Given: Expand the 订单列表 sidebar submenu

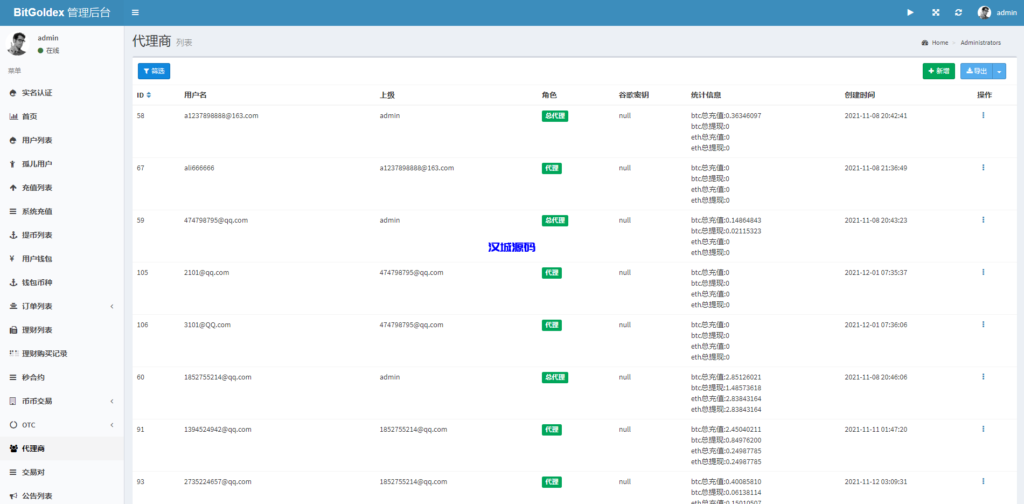Looking at the screenshot, I should pos(61,306).
